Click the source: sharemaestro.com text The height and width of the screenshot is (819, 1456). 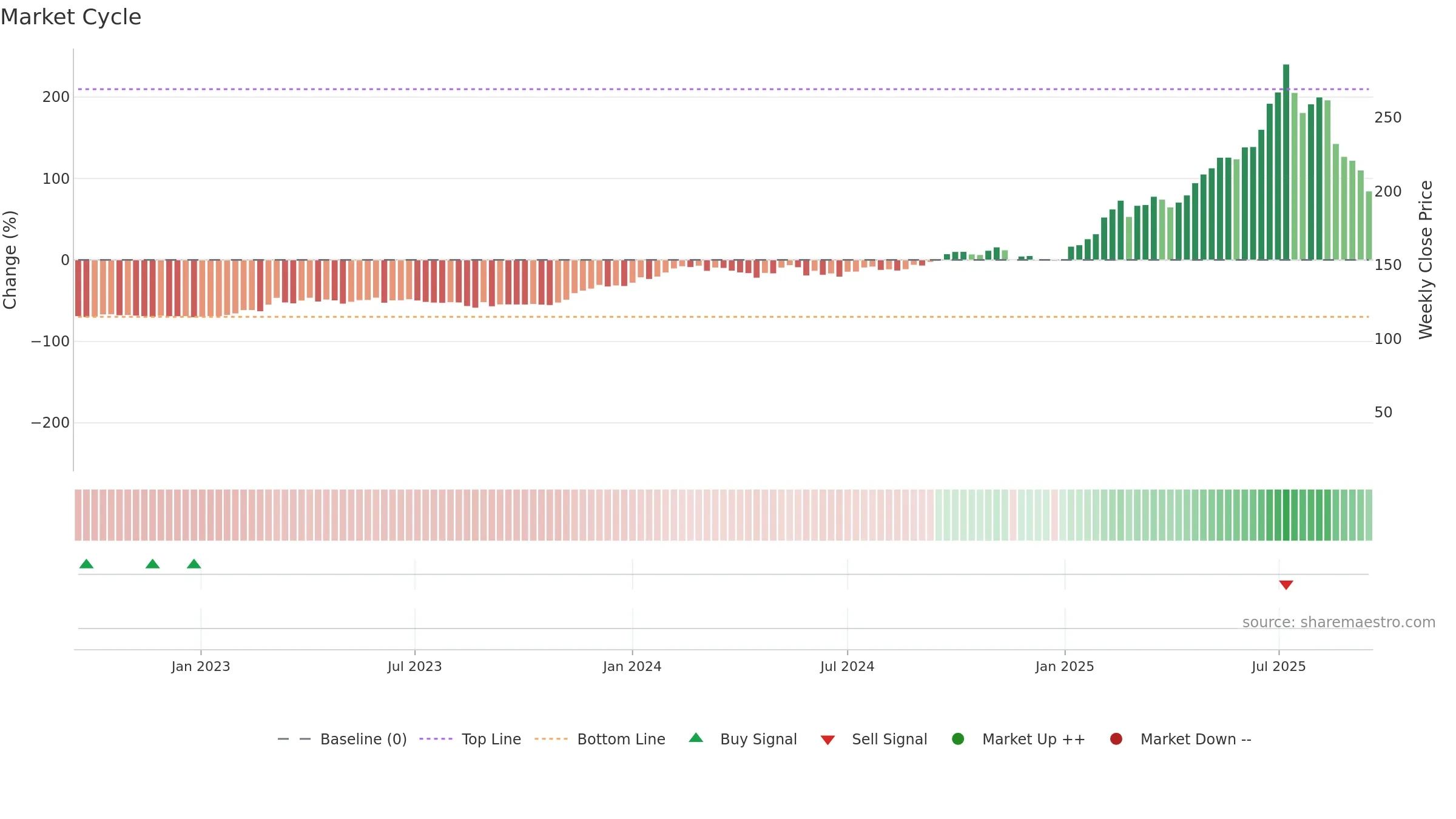pos(1339,622)
